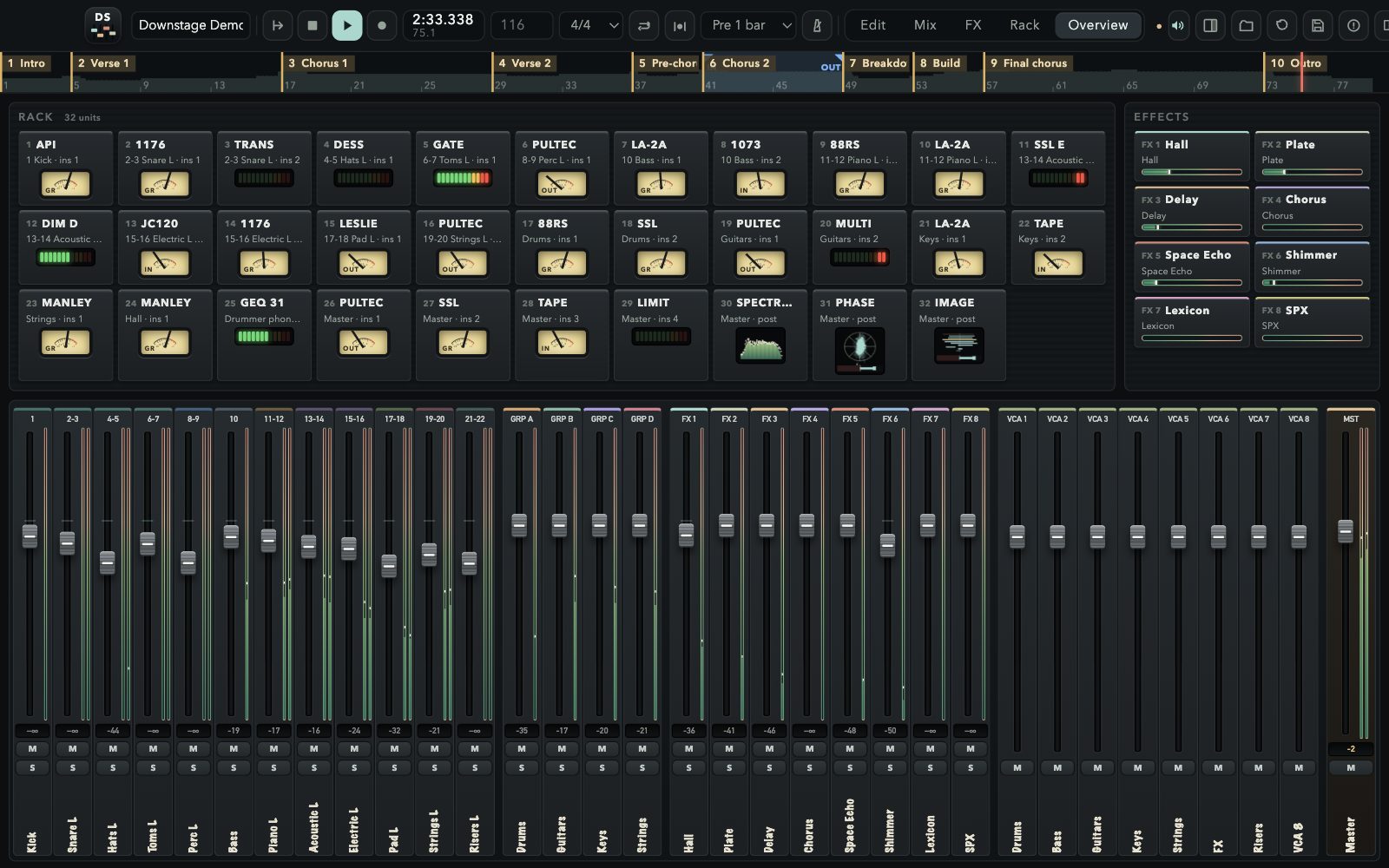Image resolution: width=1389 pixels, height=868 pixels.
Task: Open the IMAGE rack unit 32
Action: pyautogui.click(x=959, y=334)
